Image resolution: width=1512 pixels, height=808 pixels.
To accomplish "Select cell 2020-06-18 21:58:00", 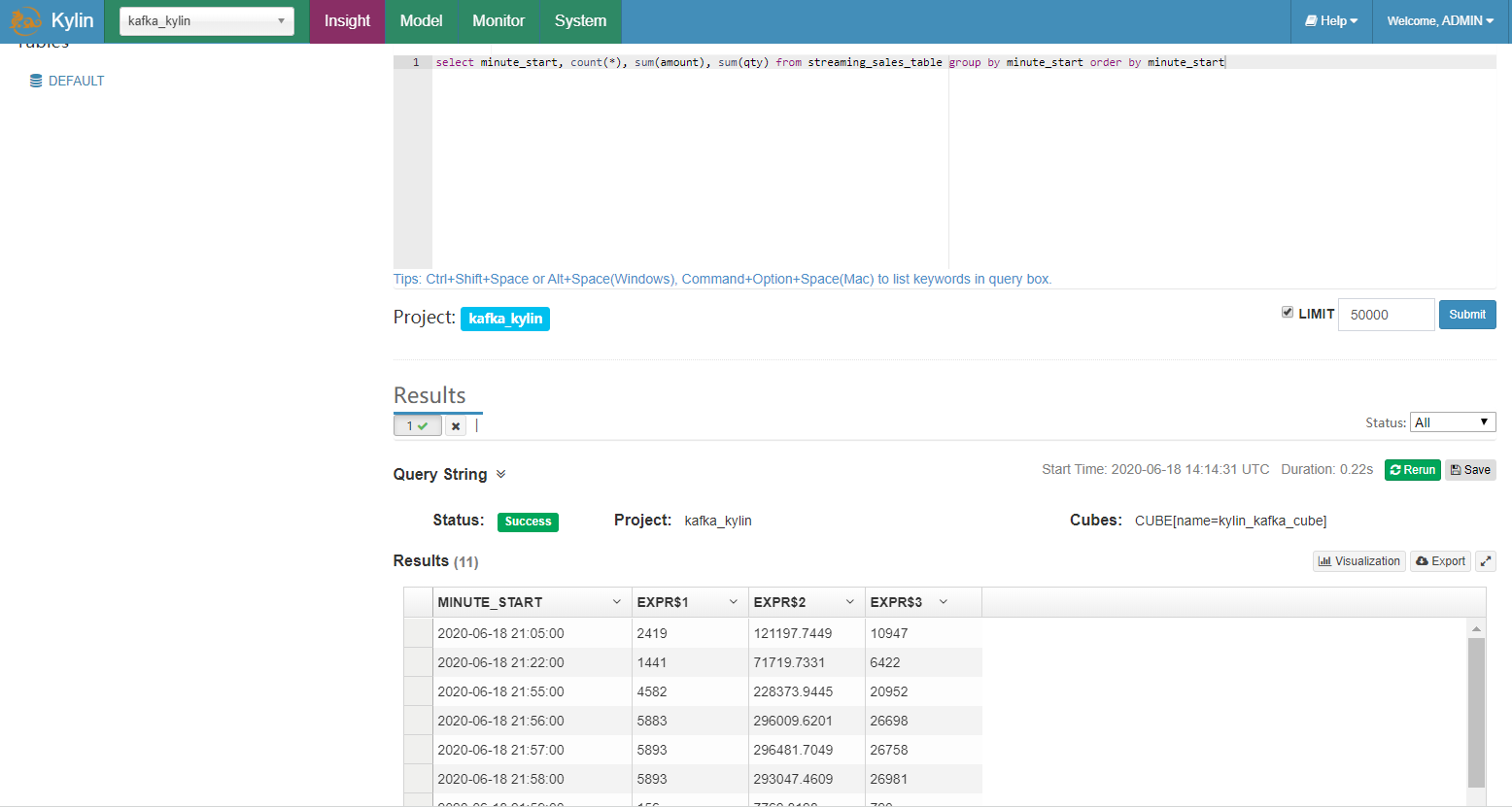I will point(533,779).
